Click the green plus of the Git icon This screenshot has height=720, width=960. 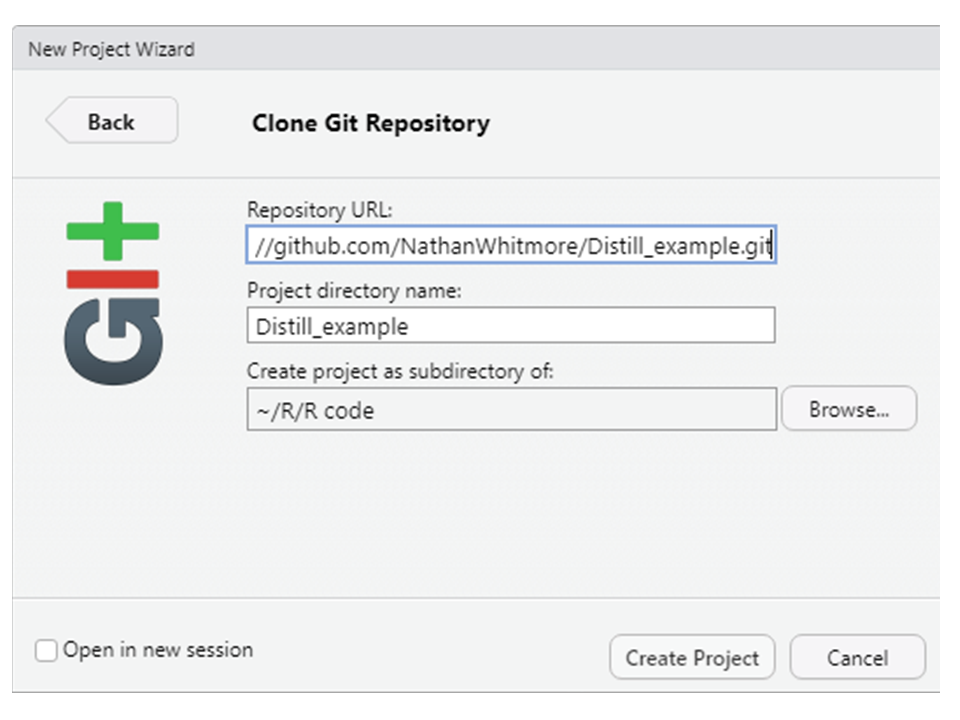(x=113, y=231)
